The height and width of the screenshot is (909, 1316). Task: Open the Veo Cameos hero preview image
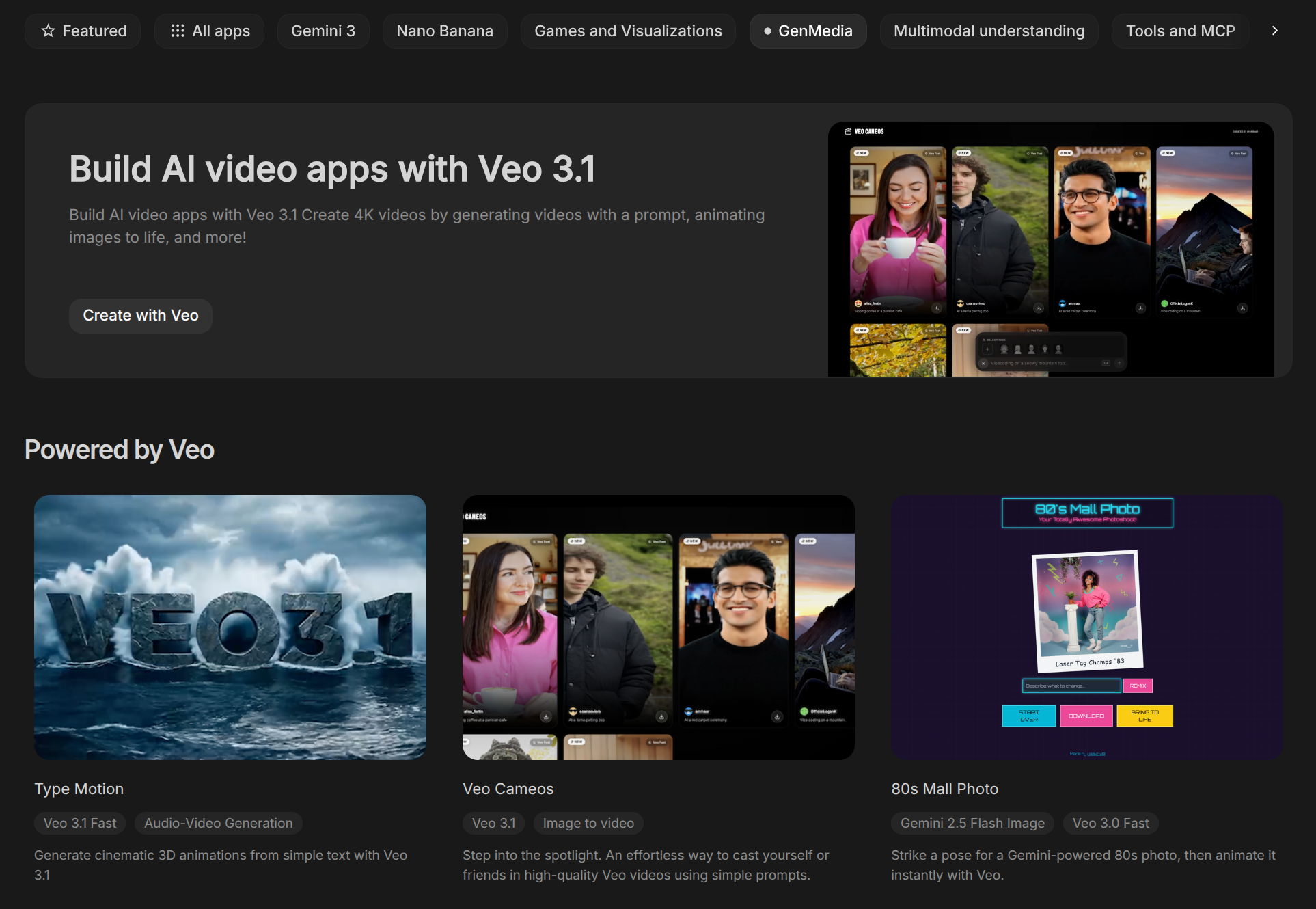tap(1050, 249)
